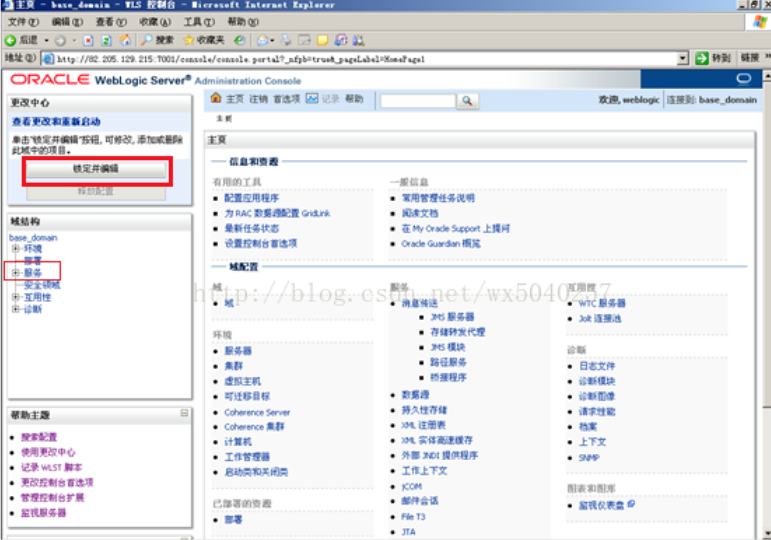Image resolution: width=771 pixels, height=540 pixels.
Task: Click the IE Print icon
Action: (x=286, y=40)
